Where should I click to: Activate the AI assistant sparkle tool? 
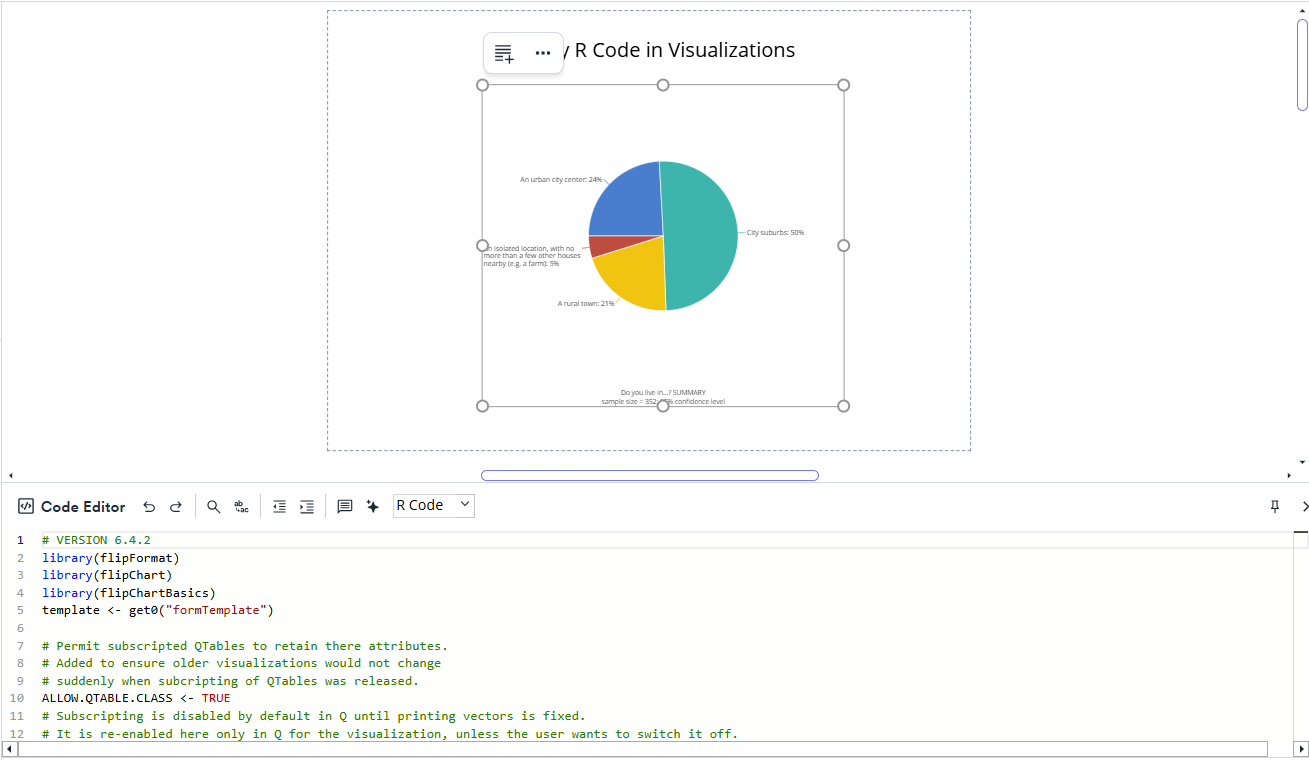[x=372, y=506]
